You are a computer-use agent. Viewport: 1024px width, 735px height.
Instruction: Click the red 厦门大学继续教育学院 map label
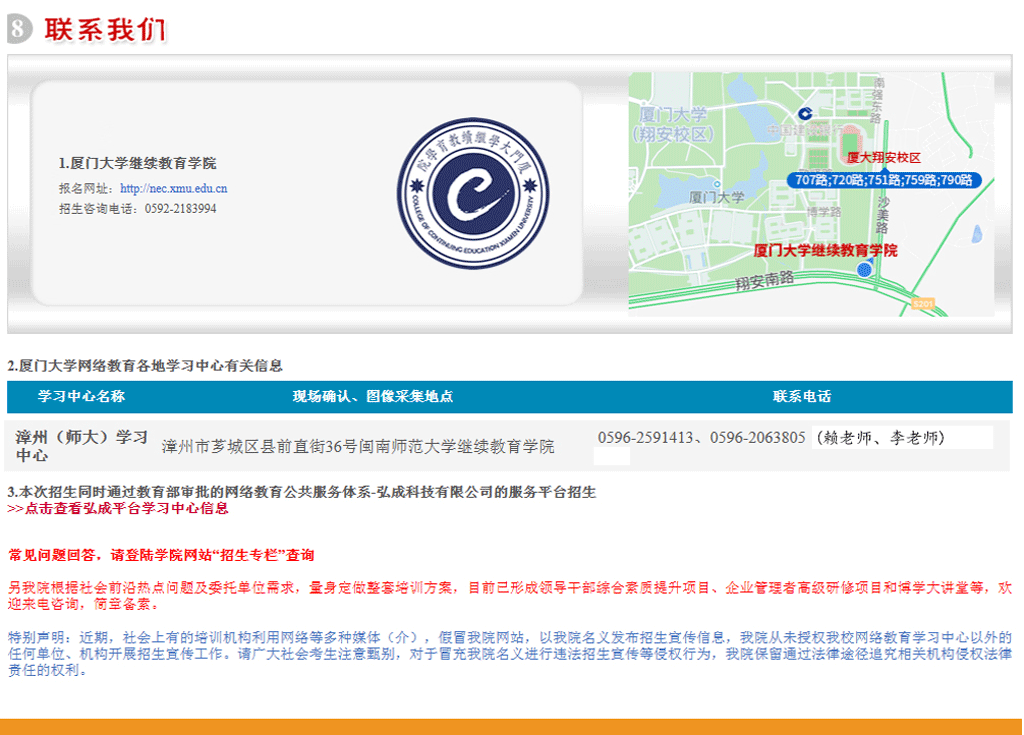click(825, 250)
